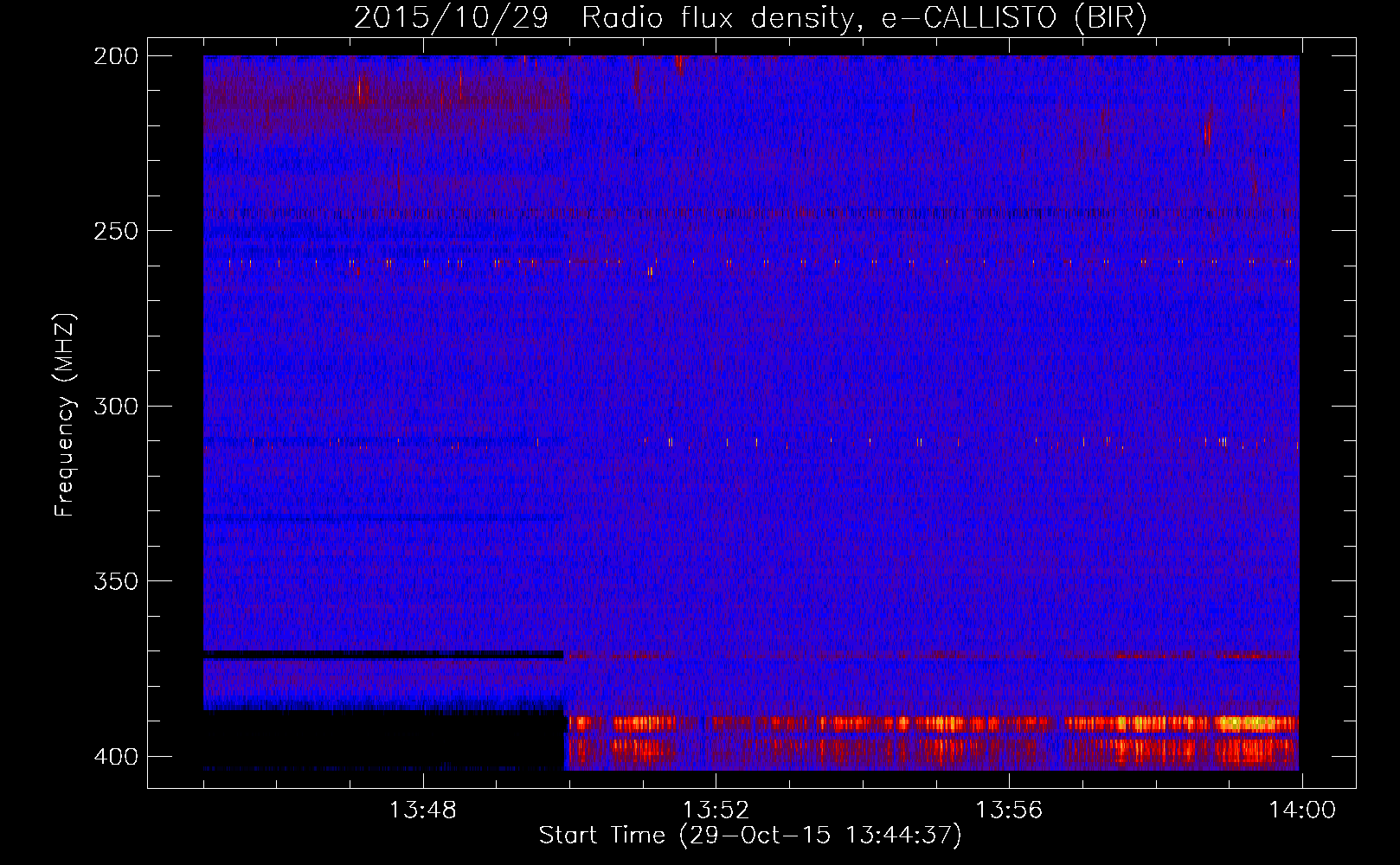Click the "Frequency (MHZ)" axis label
The height and width of the screenshot is (865, 1400).
pyautogui.click(x=65, y=414)
